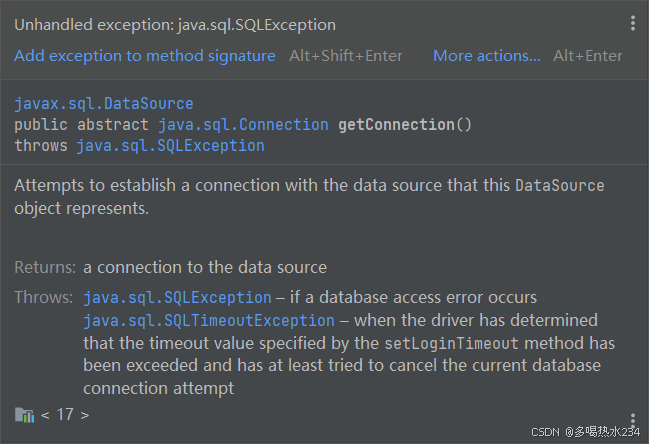Click the inline DataSource code word

[x=560, y=186]
